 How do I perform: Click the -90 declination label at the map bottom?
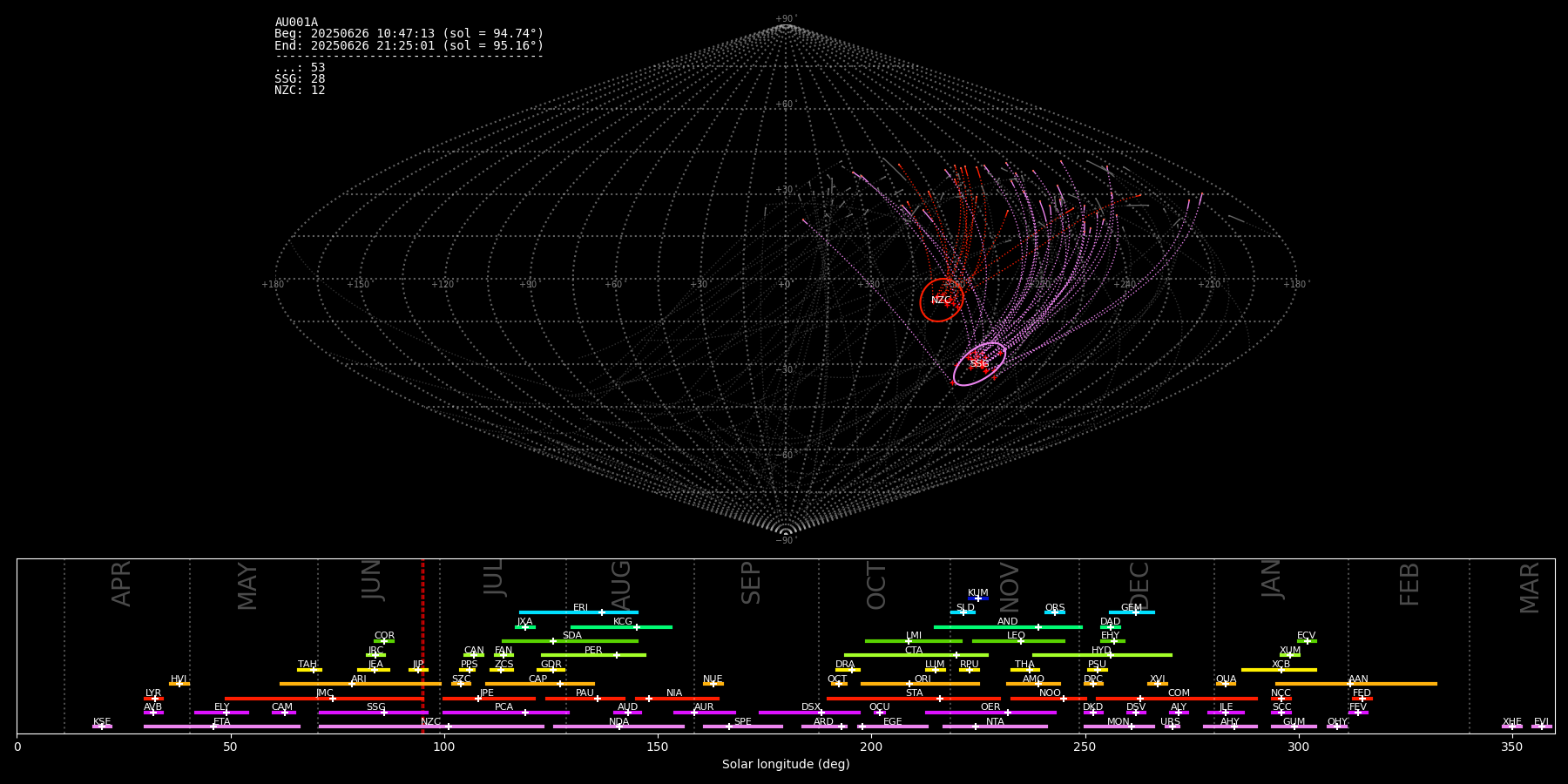point(785,541)
